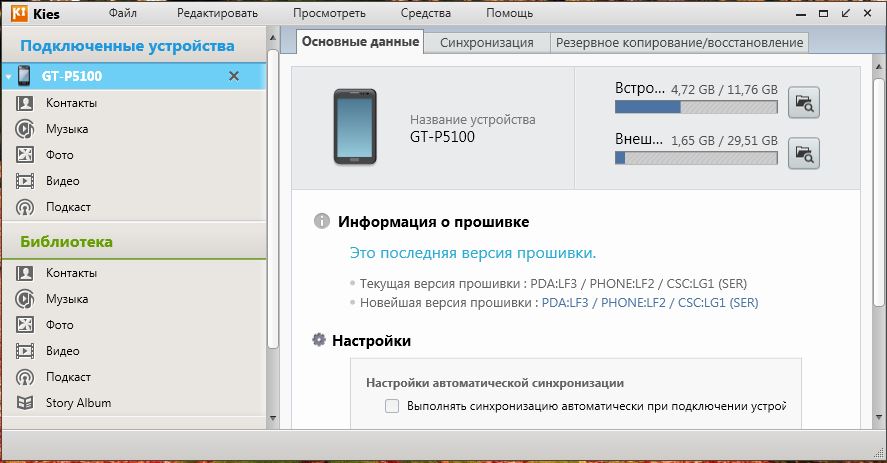This screenshot has width=887, height=463.
Task: Click the Подключенные устройства header
Action: [x=127, y=46]
